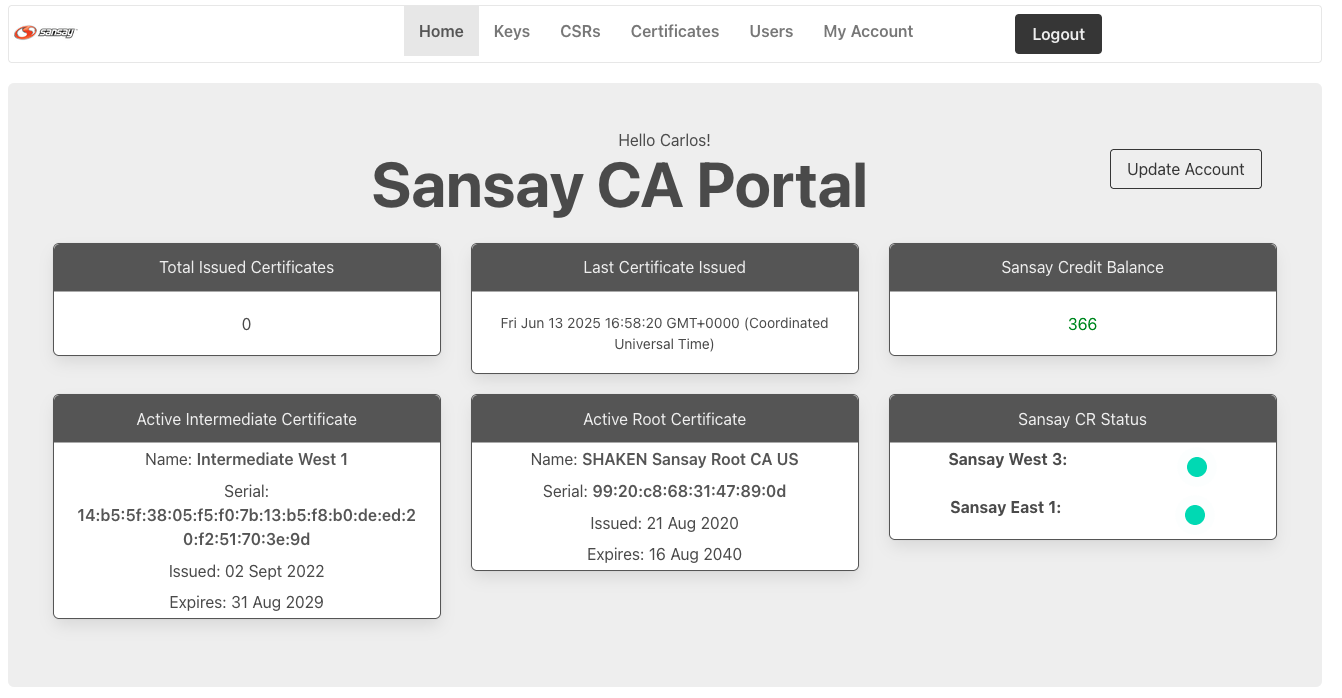This screenshot has width=1342, height=698.
Task: Click the Logout button
Action: point(1058,34)
